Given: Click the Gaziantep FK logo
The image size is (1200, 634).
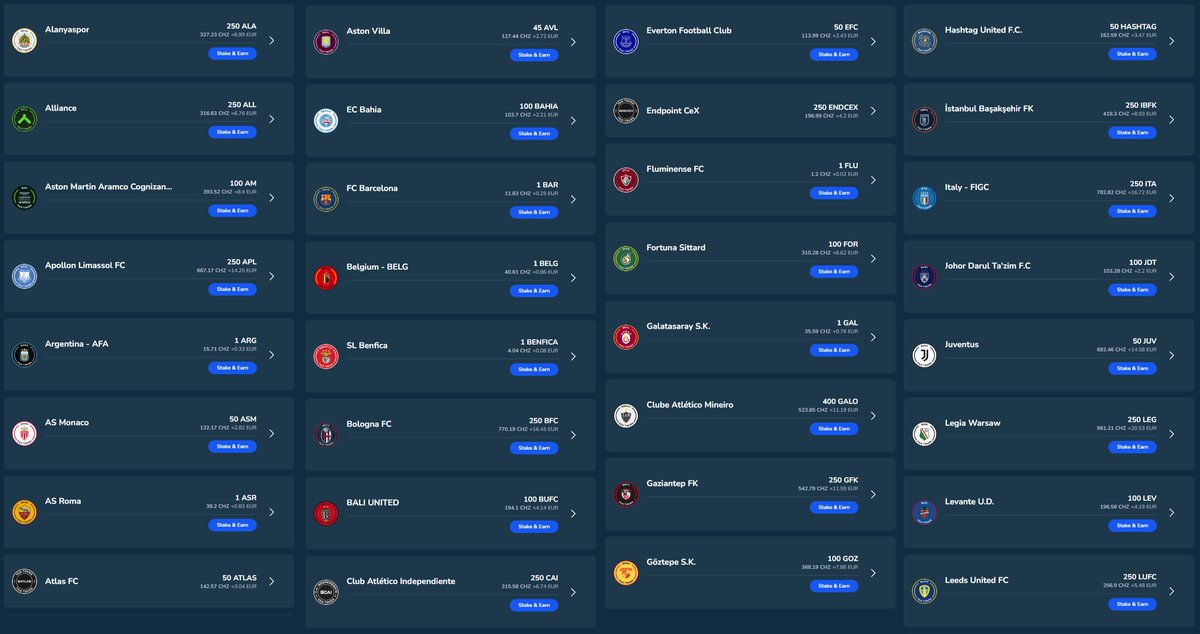Looking at the screenshot, I should pos(626,494).
